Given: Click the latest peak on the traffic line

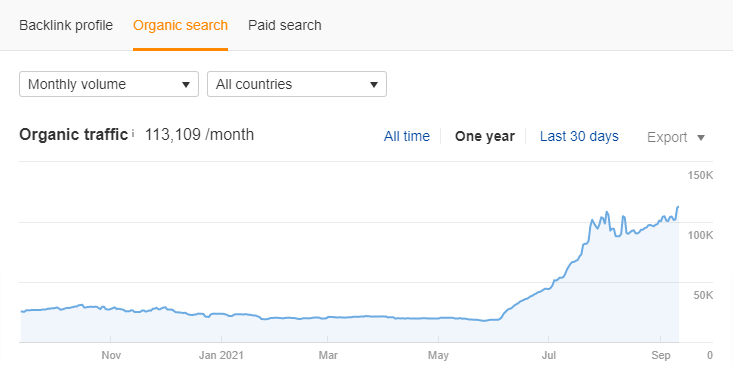Looking at the screenshot, I should 678,207.
